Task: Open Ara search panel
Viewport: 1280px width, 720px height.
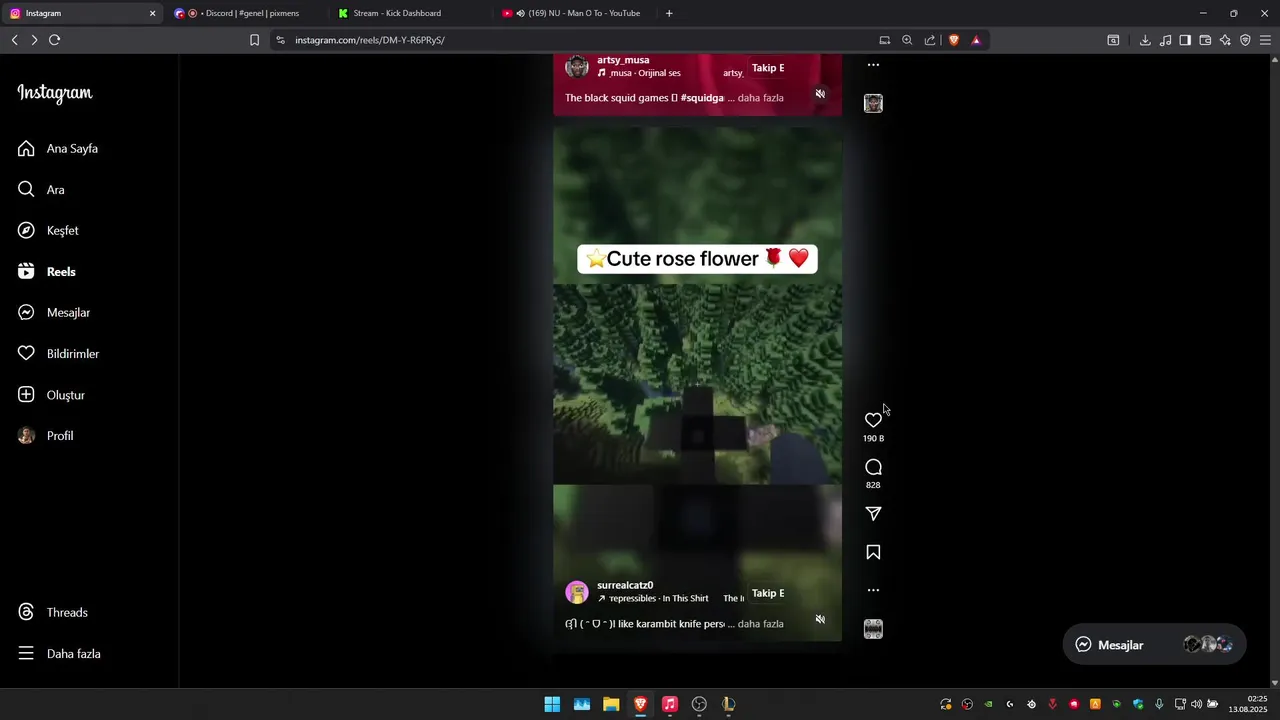Action: [41, 189]
